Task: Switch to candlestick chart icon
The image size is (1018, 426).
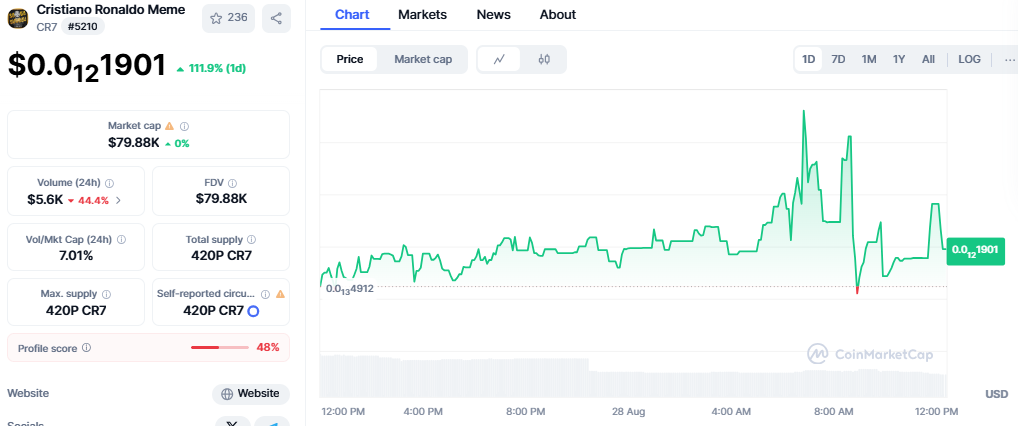Action: (544, 59)
